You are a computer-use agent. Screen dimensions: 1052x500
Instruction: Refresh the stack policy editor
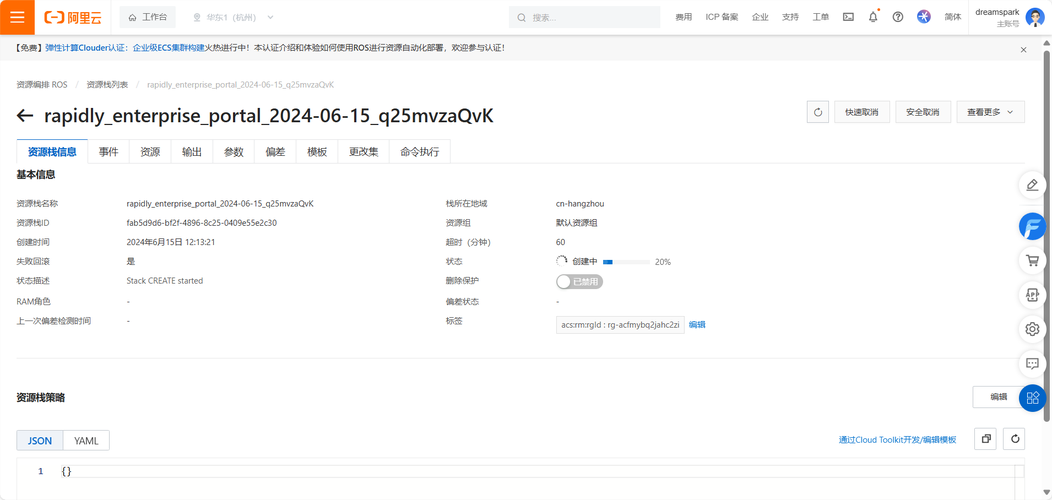(1014, 439)
